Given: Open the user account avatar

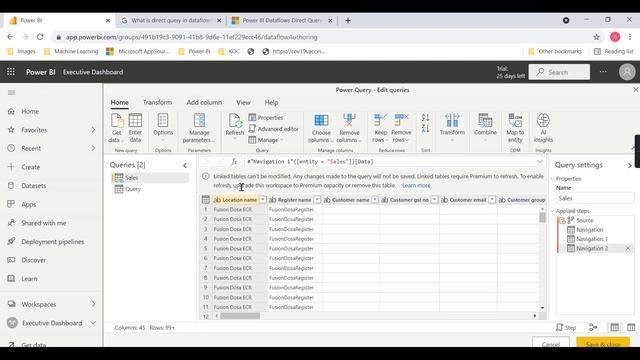Looking at the screenshot, I should pos(627,72).
